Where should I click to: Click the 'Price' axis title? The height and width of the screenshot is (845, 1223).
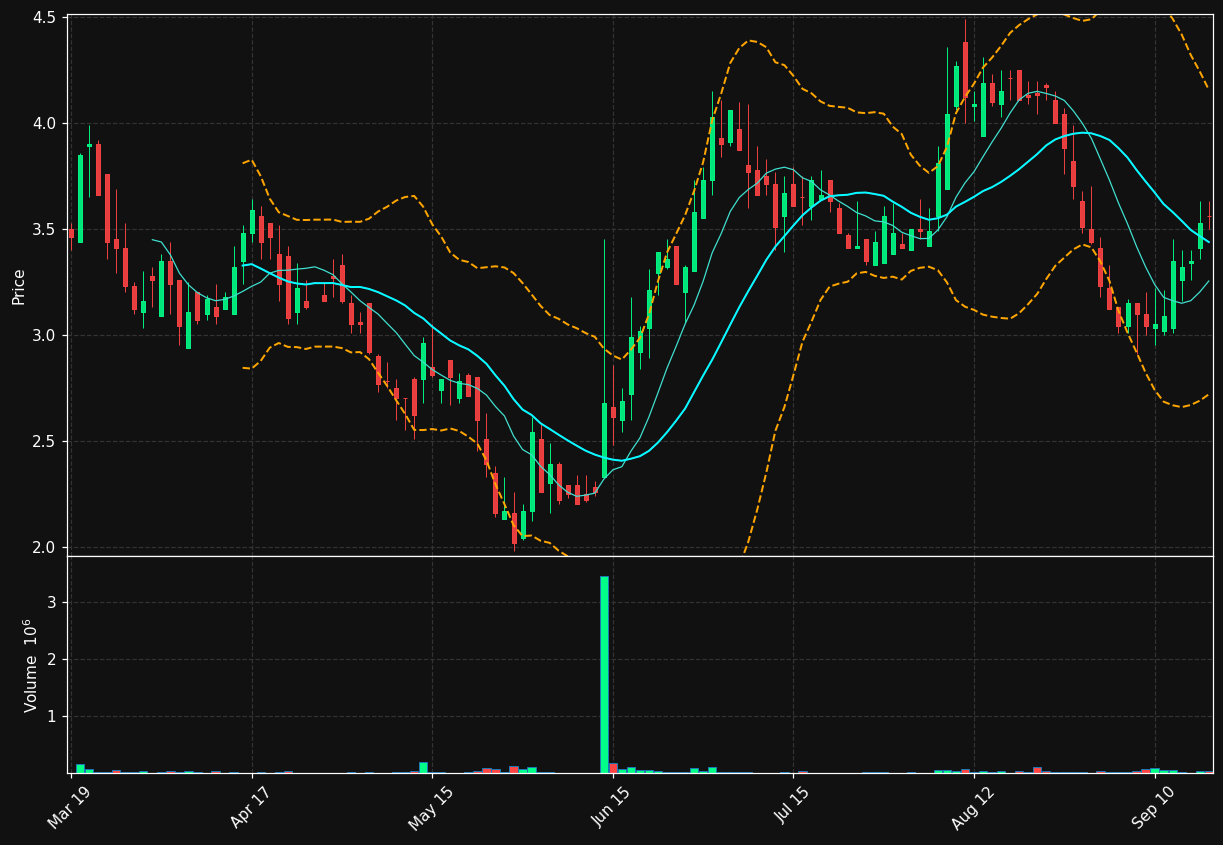pos(19,286)
